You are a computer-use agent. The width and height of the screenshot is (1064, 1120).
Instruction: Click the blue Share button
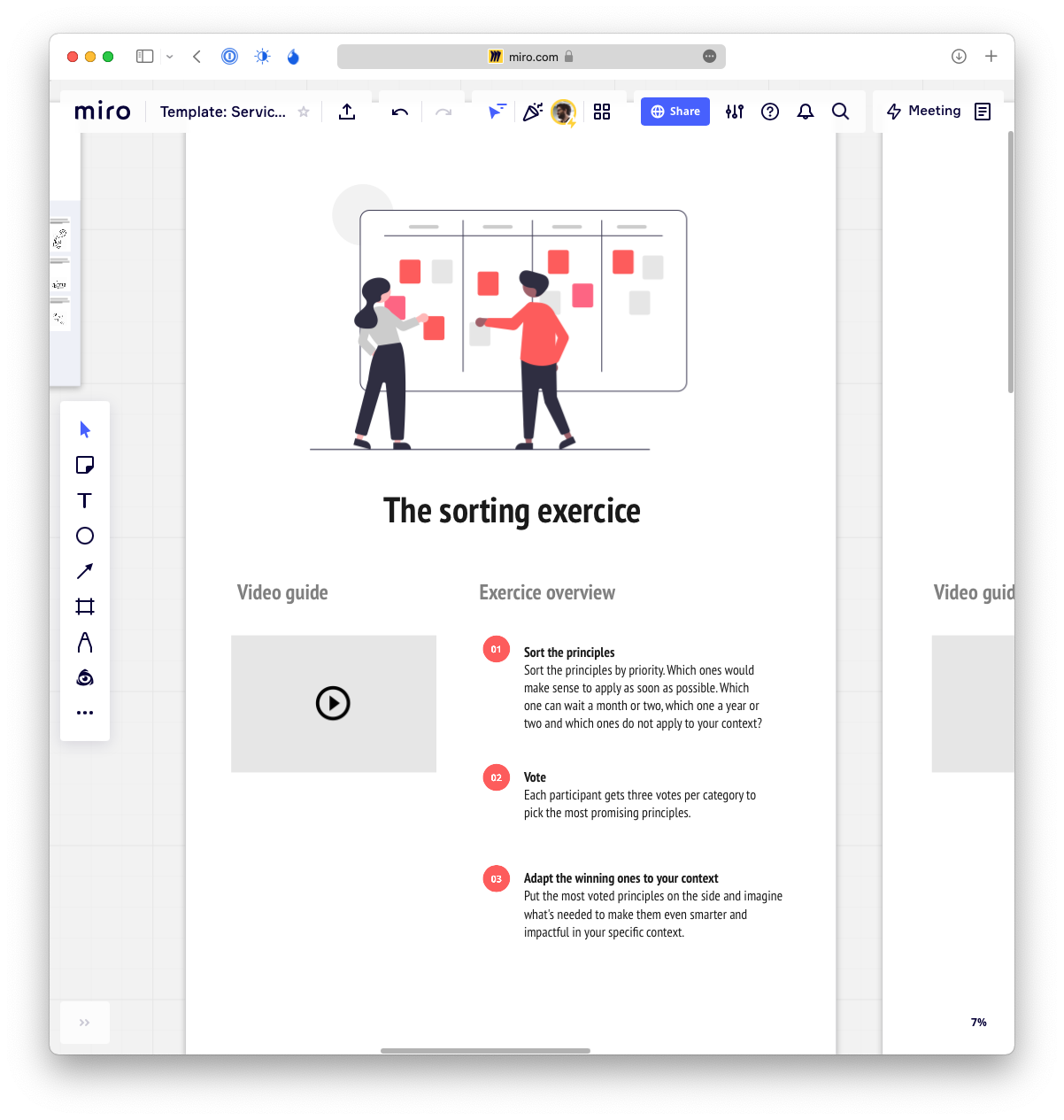click(x=675, y=112)
